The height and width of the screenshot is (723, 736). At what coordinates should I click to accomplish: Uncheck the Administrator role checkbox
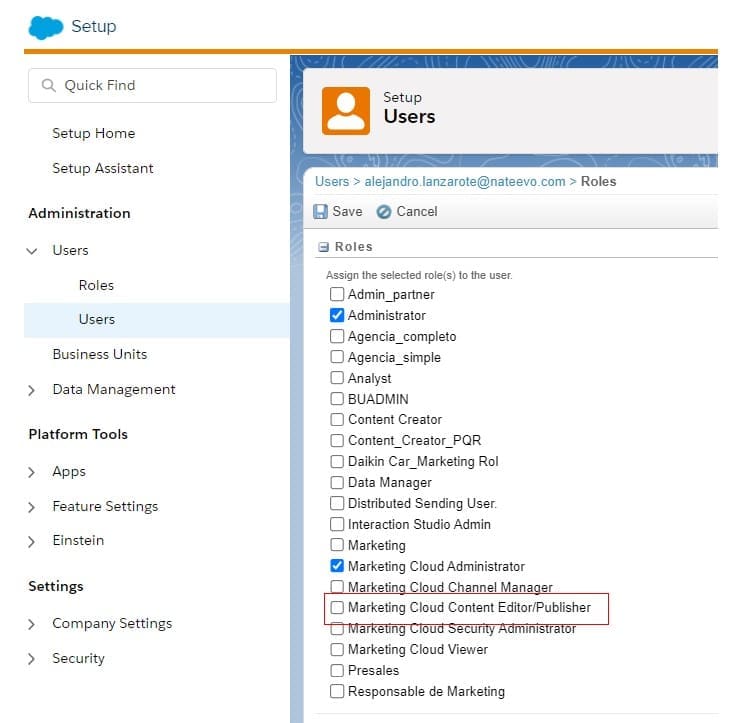tap(337, 316)
